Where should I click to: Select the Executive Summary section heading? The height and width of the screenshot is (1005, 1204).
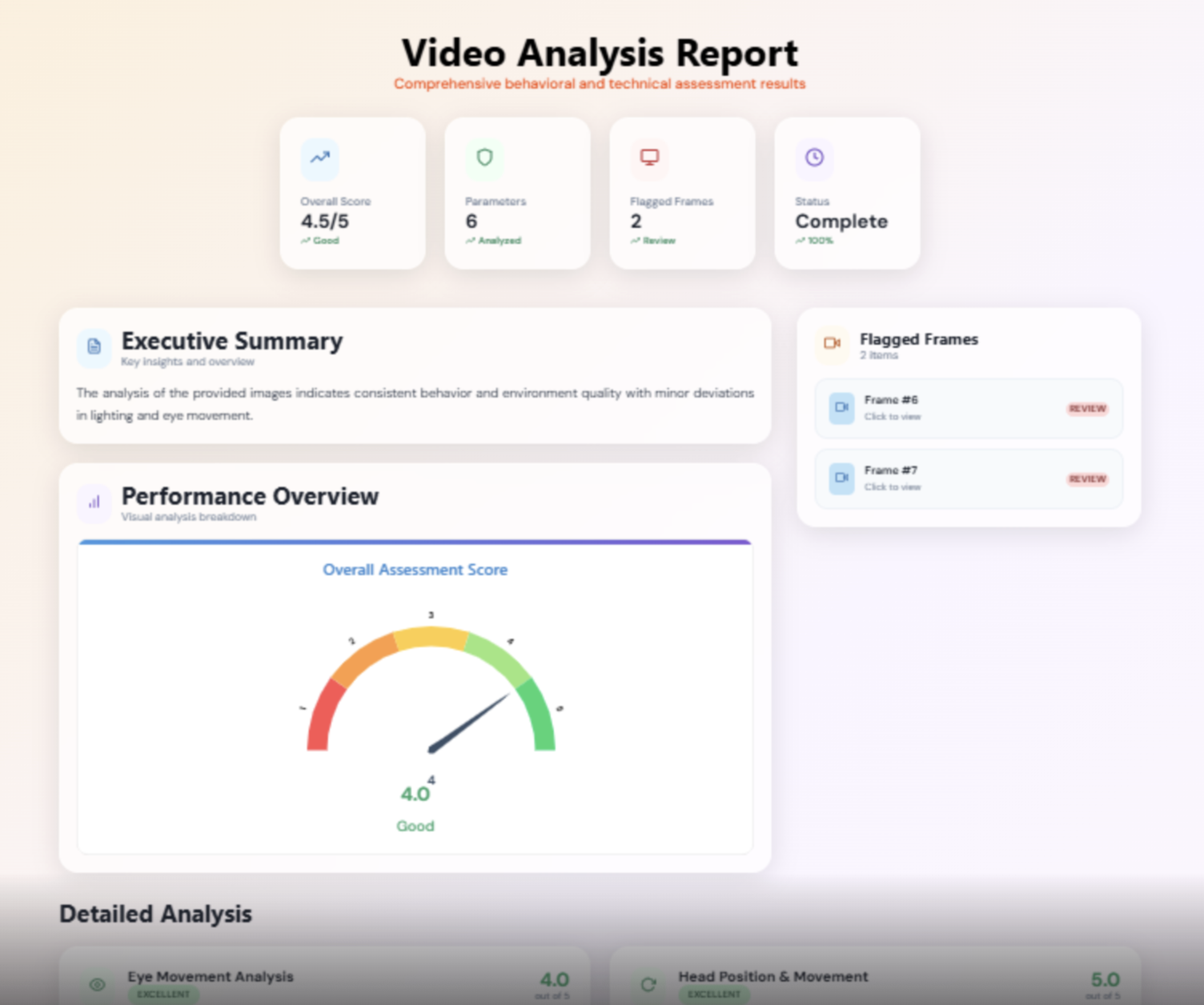[x=232, y=341]
